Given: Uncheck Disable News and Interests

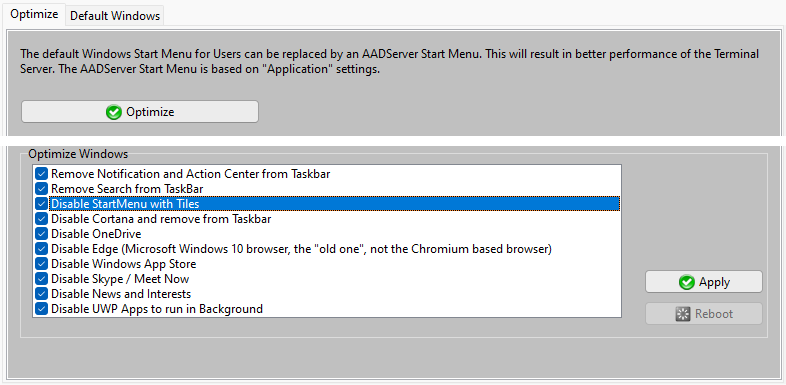Looking at the screenshot, I should click(x=42, y=294).
